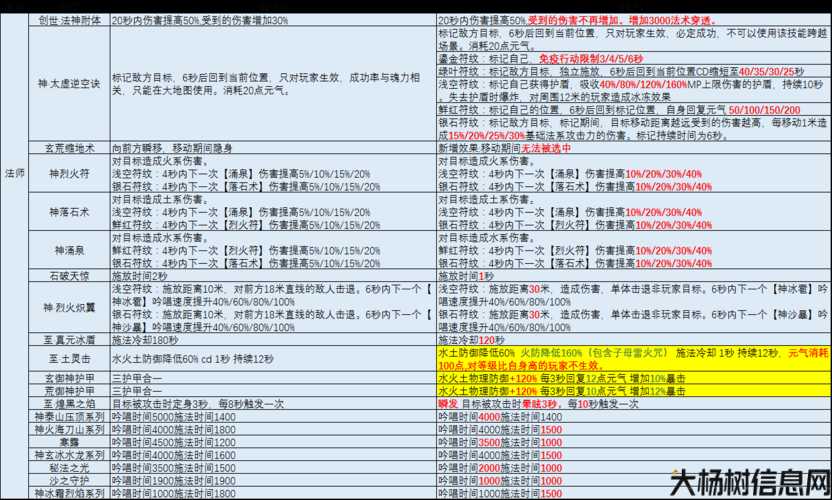Click the 玄御神护甲 skill name cell

[70, 378]
